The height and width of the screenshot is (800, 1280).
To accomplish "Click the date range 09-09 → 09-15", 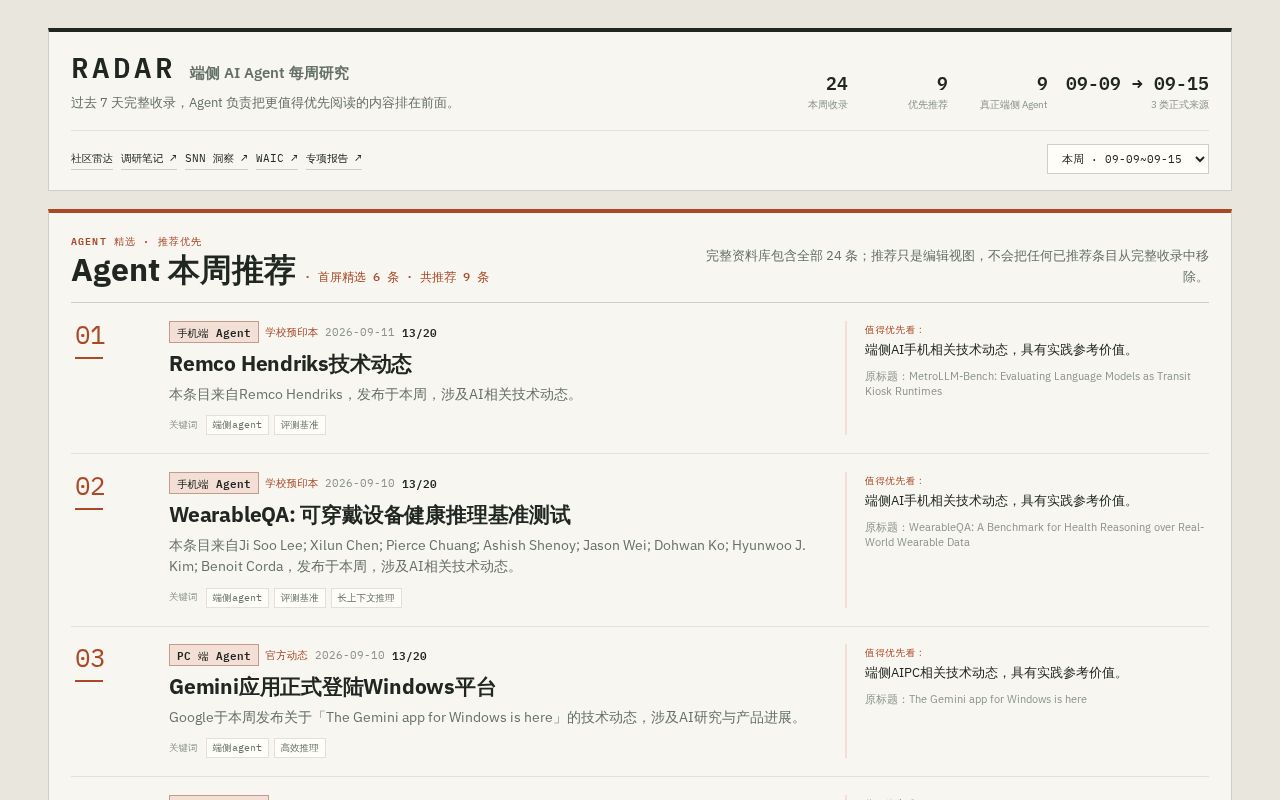I will click(x=1137, y=83).
